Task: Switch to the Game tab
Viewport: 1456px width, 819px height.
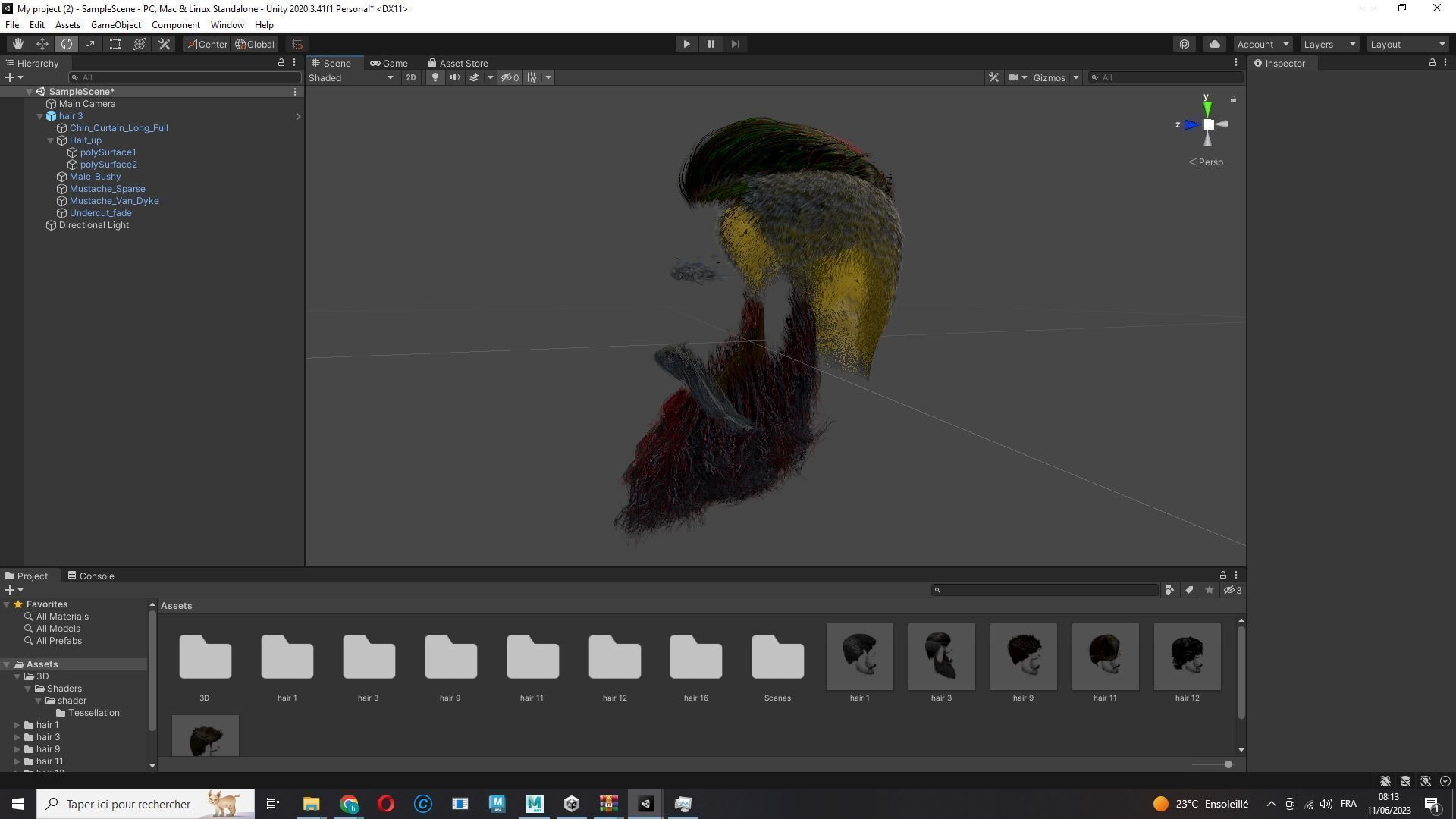Action: click(x=389, y=63)
